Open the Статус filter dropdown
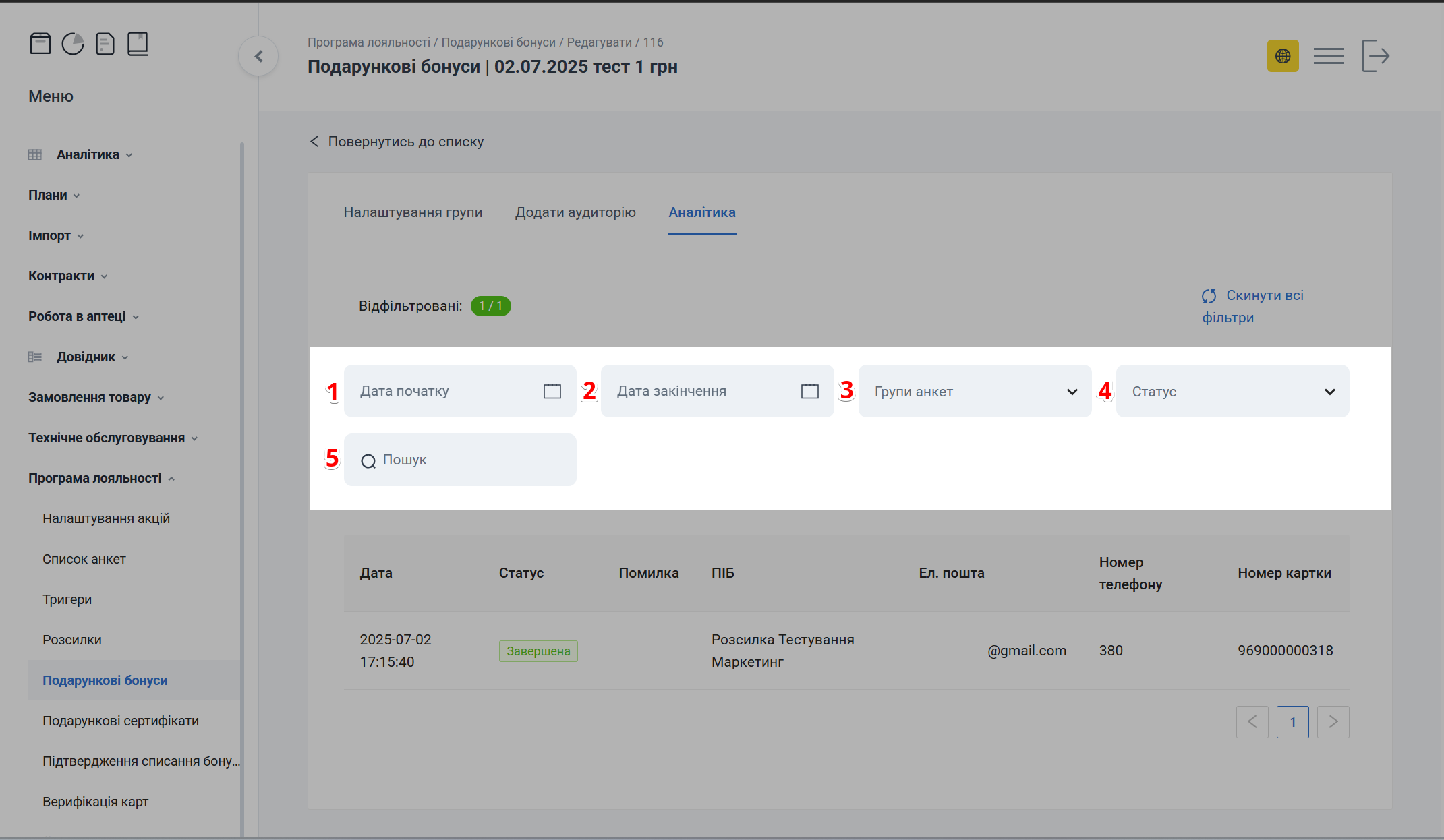Image resolution: width=1444 pixels, height=840 pixels. pyautogui.click(x=1232, y=392)
